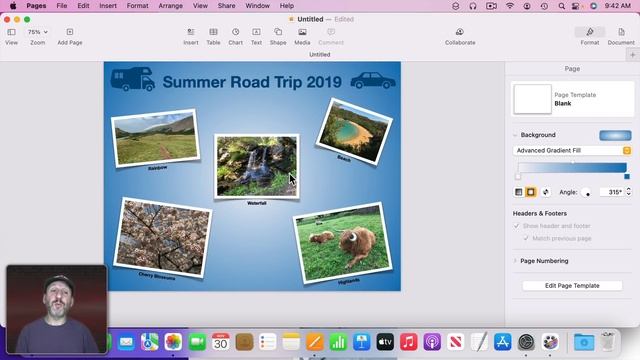The height and width of the screenshot is (360, 640).
Task: Open the File menu
Action: click(62, 6)
